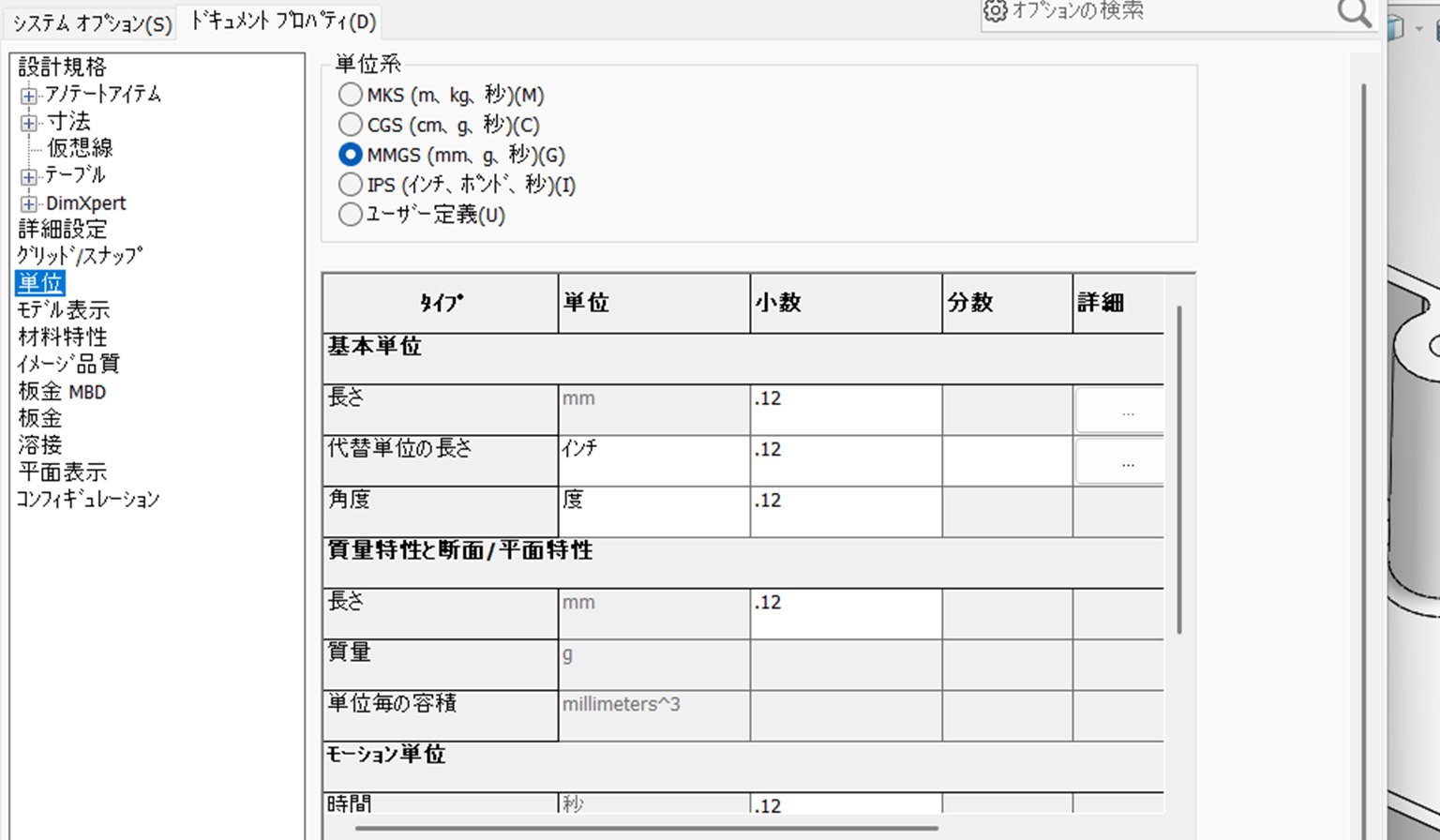Click 単位 cell showing 度

(653, 512)
